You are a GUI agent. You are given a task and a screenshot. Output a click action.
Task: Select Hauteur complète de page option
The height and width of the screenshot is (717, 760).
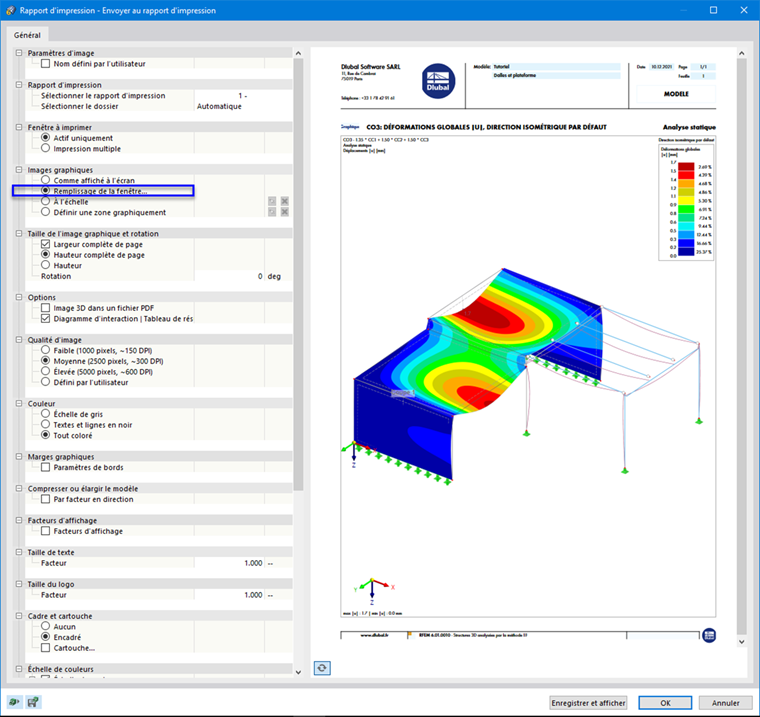coord(46,255)
